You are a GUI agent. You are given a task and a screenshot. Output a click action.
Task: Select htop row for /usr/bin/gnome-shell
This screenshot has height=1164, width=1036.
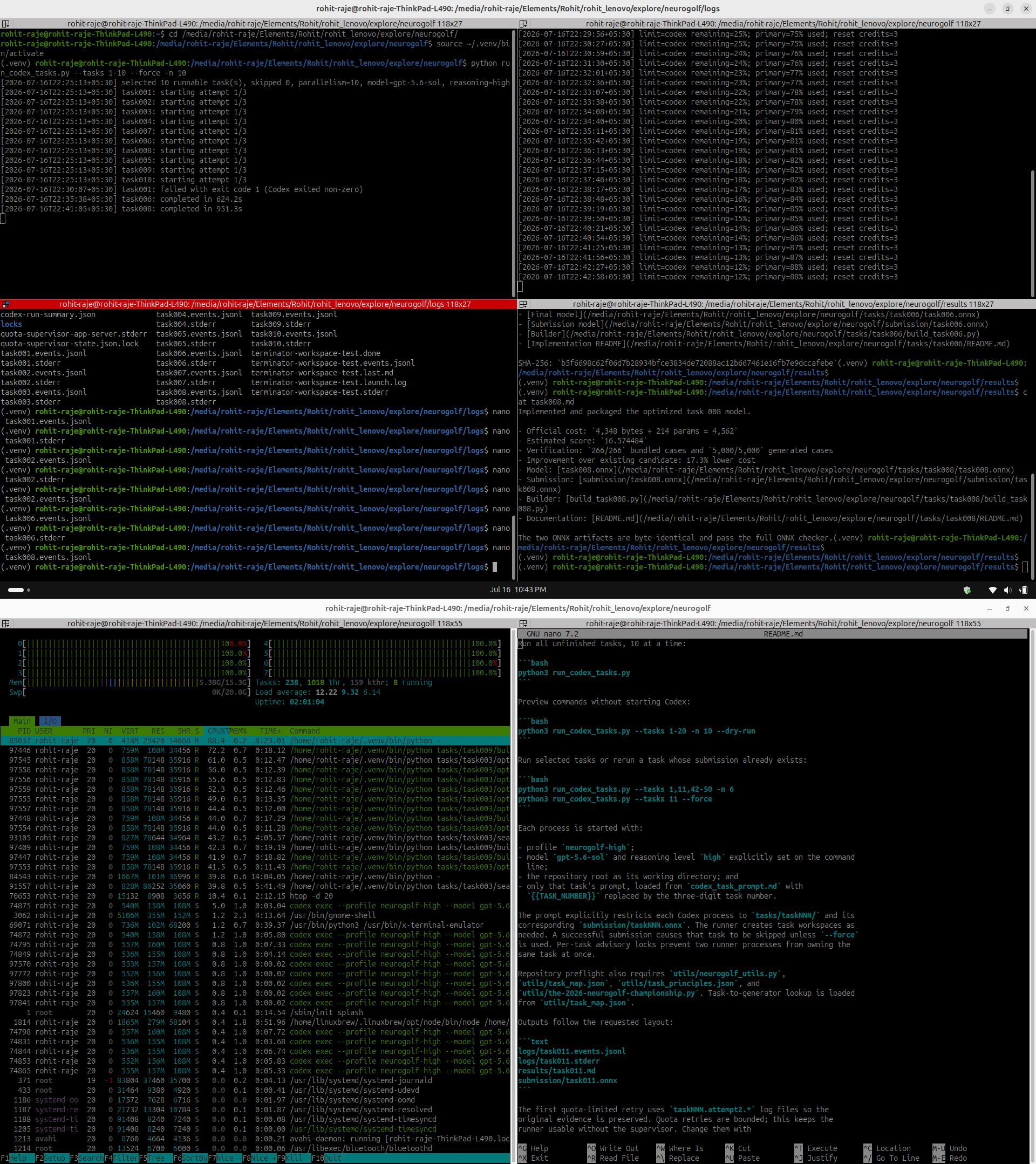coord(255,916)
